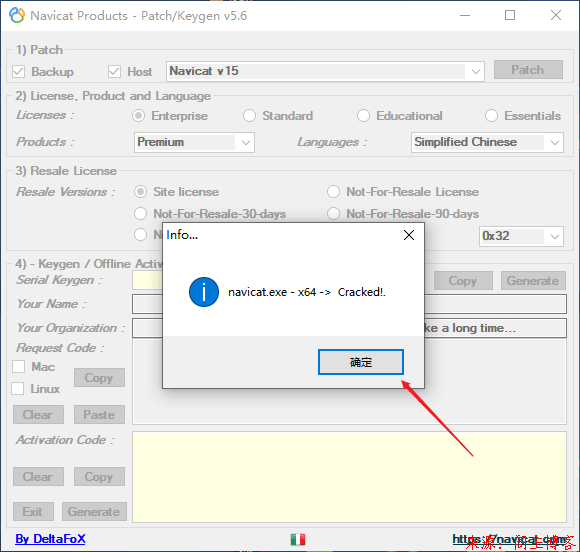Click the 确定 button in the Info dialog
Viewport: 580px width, 552px height.
361,362
